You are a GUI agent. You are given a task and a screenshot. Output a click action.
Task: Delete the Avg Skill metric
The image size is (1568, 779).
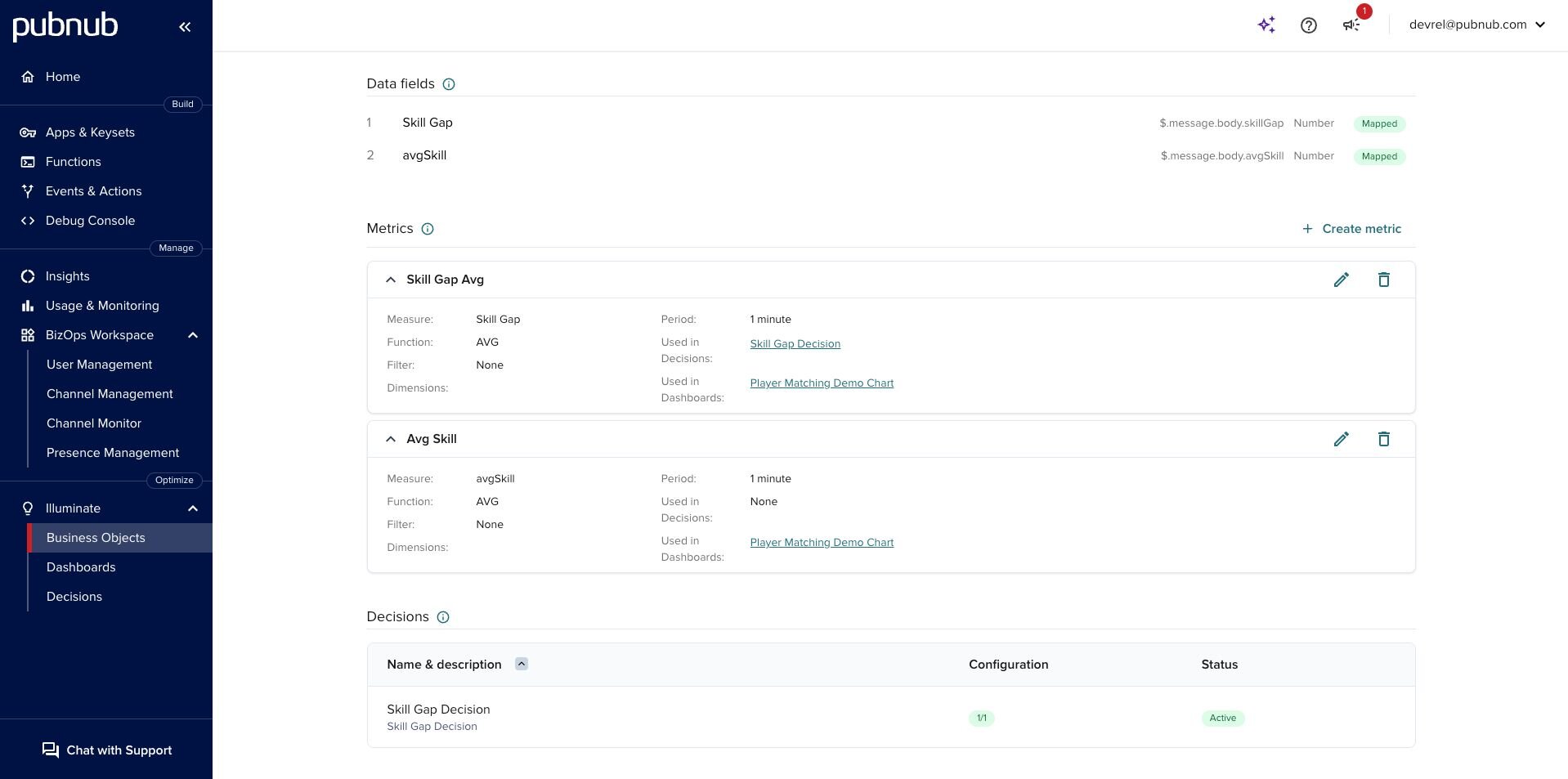click(x=1383, y=439)
